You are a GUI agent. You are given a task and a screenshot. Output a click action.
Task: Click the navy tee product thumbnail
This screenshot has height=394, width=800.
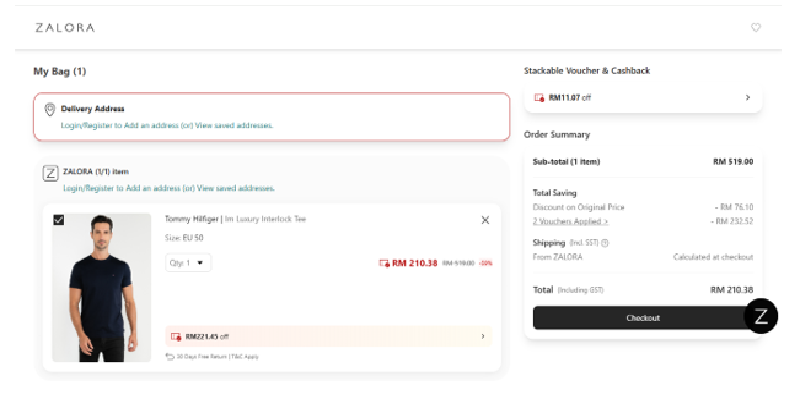coord(102,288)
